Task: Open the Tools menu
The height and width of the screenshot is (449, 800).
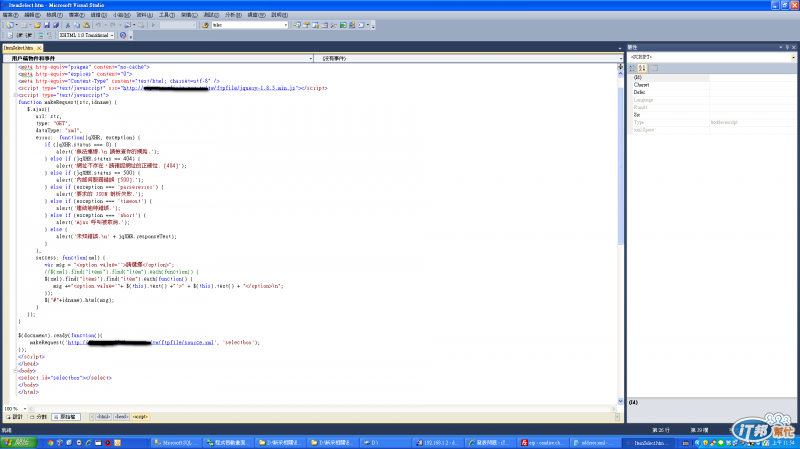Action: pyautogui.click(x=167, y=15)
